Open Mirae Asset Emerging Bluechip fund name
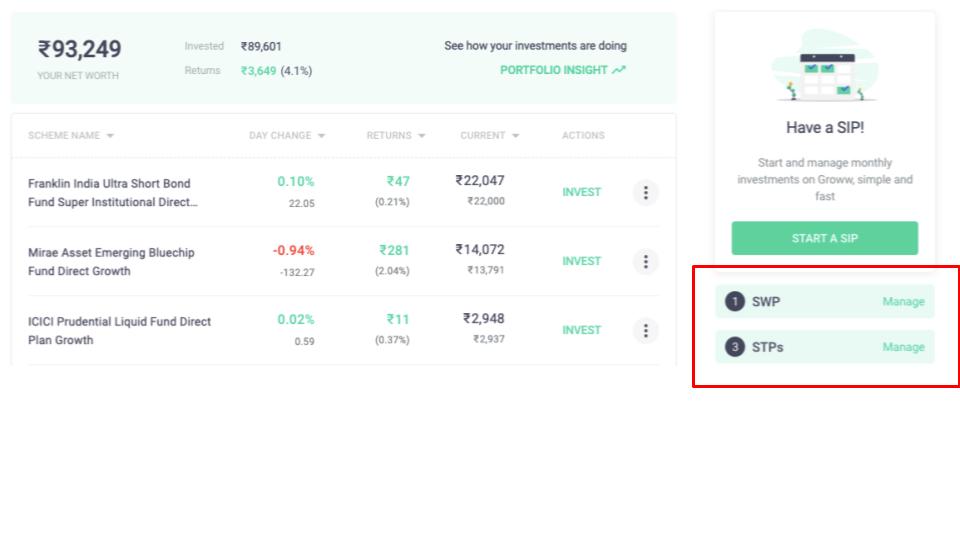Screen dimensions: 960x540 click(111, 262)
